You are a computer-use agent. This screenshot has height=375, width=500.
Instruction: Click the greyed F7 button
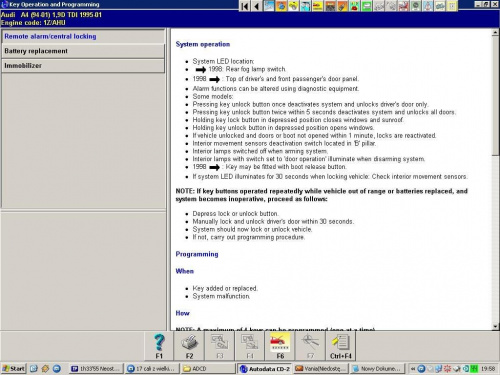click(x=310, y=346)
